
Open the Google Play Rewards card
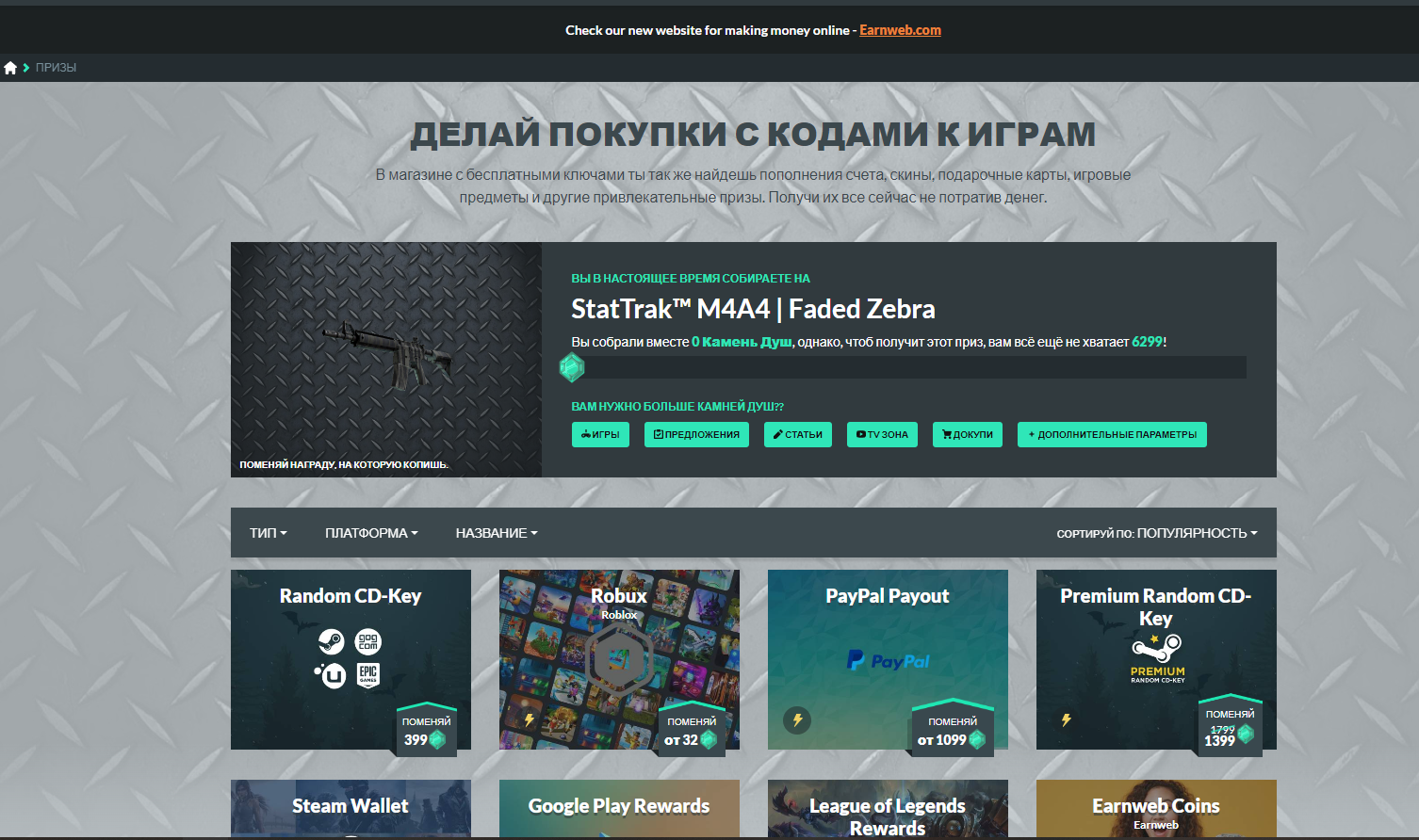click(619, 808)
